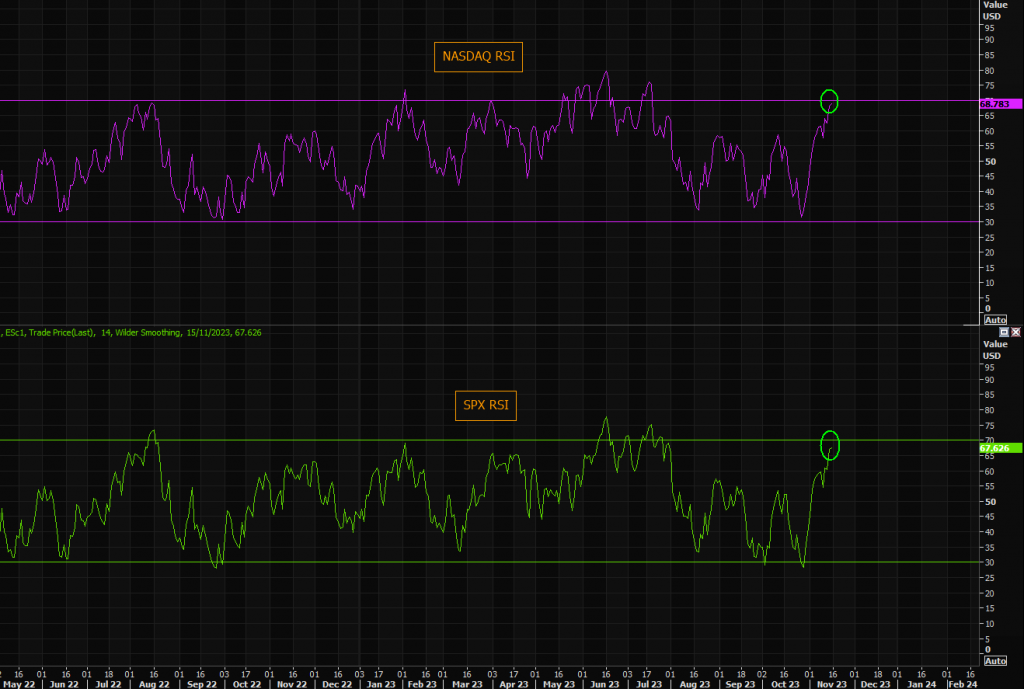Click the 67.626 SPX value tag
This screenshot has height=689, width=1024.
[x=995, y=449]
